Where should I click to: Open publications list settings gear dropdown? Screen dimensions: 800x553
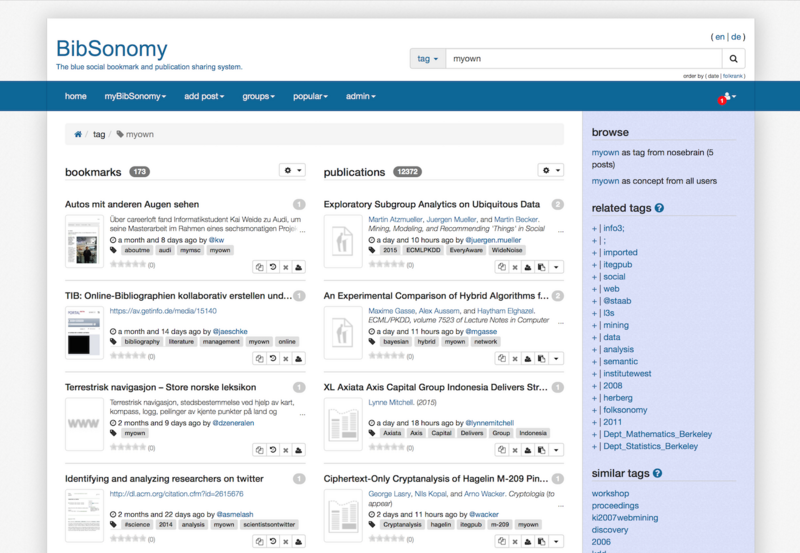pyautogui.click(x=551, y=171)
